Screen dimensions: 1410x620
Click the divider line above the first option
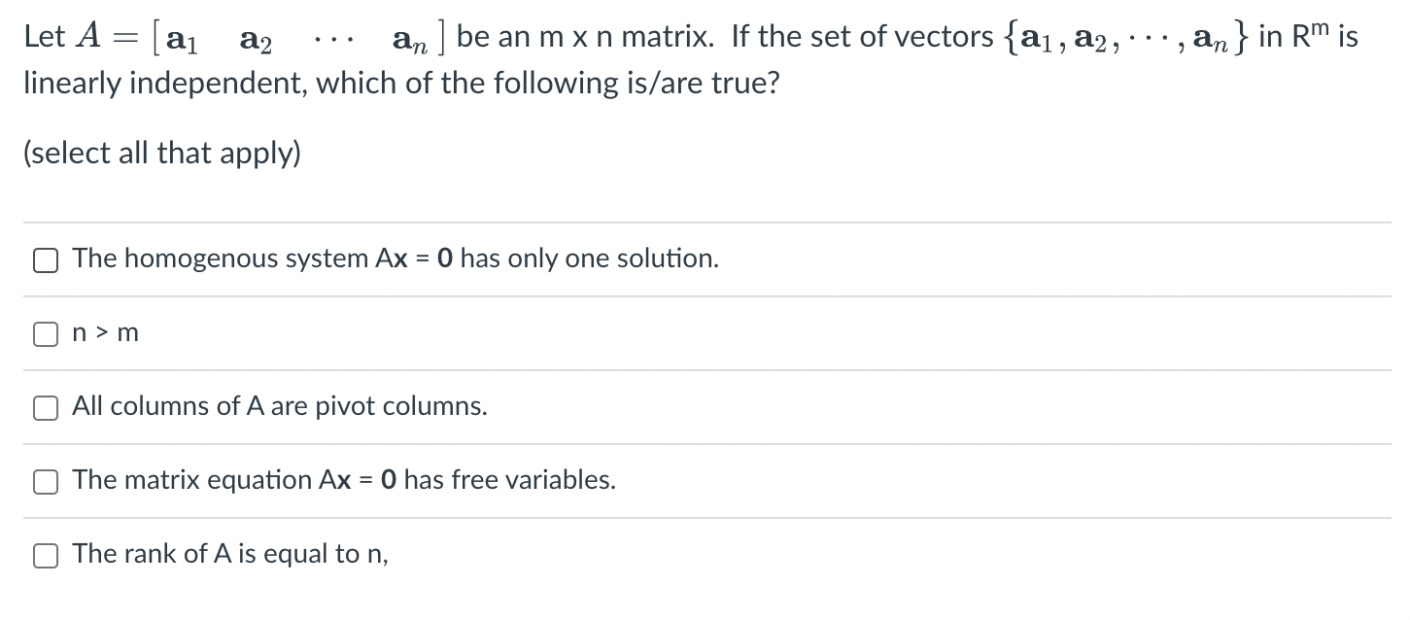coord(700,223)
